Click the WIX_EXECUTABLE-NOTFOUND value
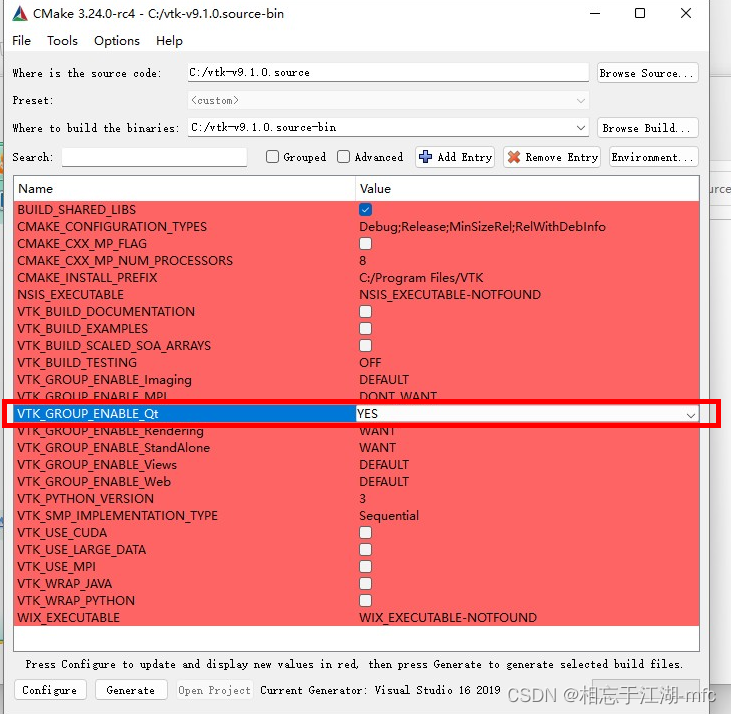The height and width of the screenshot is (714, 731). click(448, 618)
